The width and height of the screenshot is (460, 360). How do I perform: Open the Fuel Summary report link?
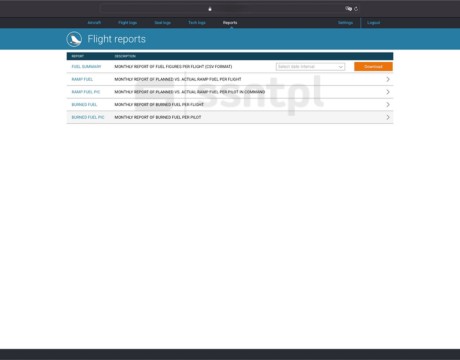[x=86, y=67]
